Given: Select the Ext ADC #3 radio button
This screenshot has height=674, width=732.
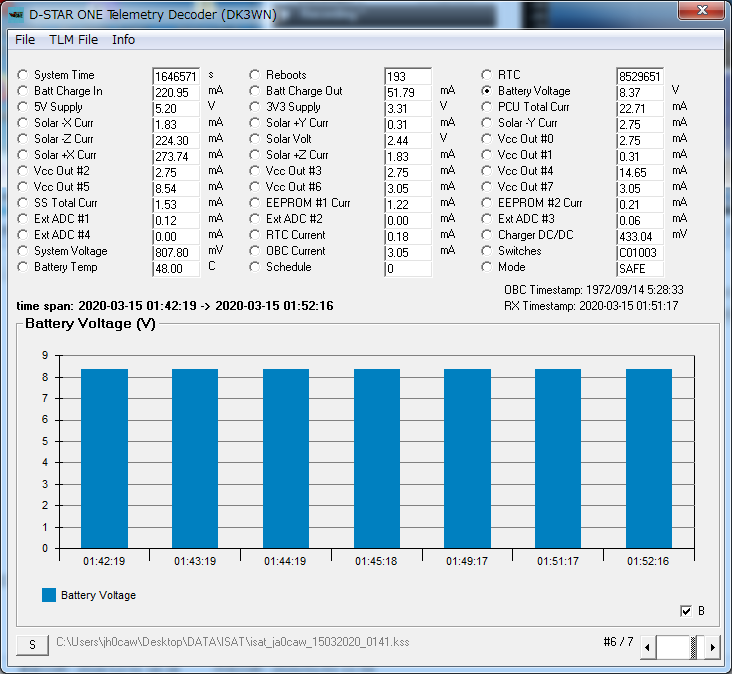Looking at the screenshot, I should pyautogui.click(x=486, y=218).
